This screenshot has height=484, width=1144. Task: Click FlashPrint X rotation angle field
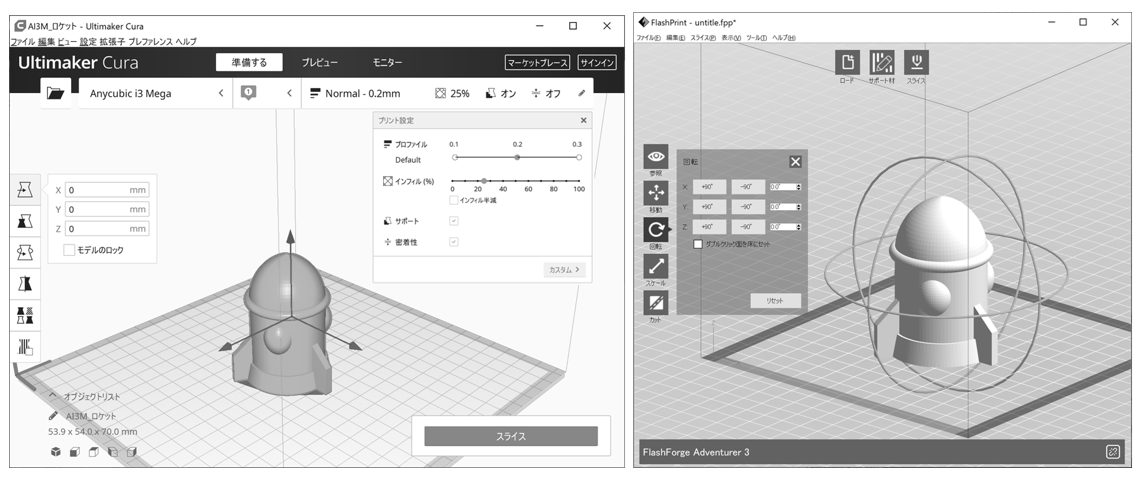tap(781, 187)
